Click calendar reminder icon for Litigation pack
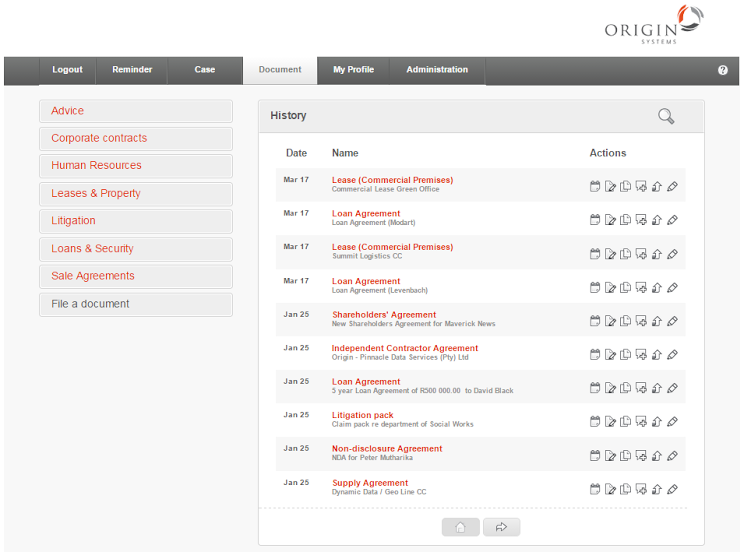Image resolution: width=744 pixels, height=552 pixels. pos(595,421)
